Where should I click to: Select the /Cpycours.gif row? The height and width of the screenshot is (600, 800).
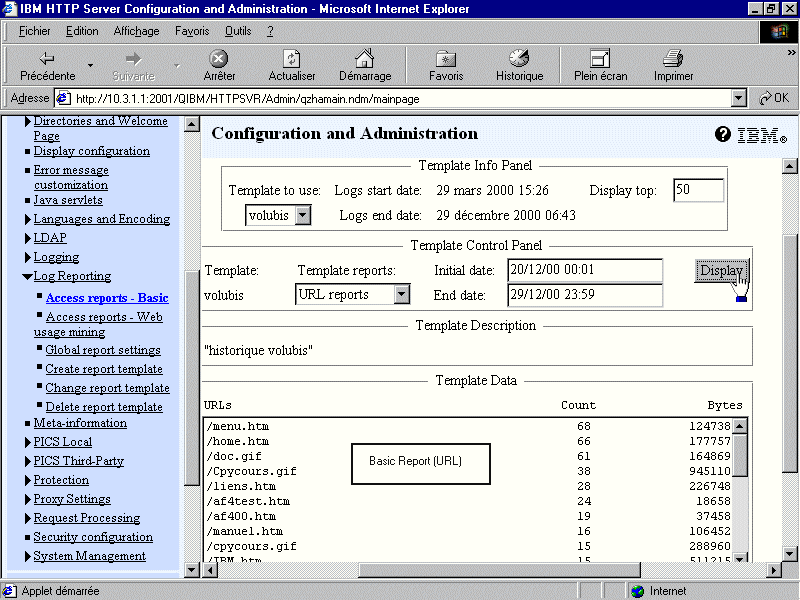[x=468, y=471]
